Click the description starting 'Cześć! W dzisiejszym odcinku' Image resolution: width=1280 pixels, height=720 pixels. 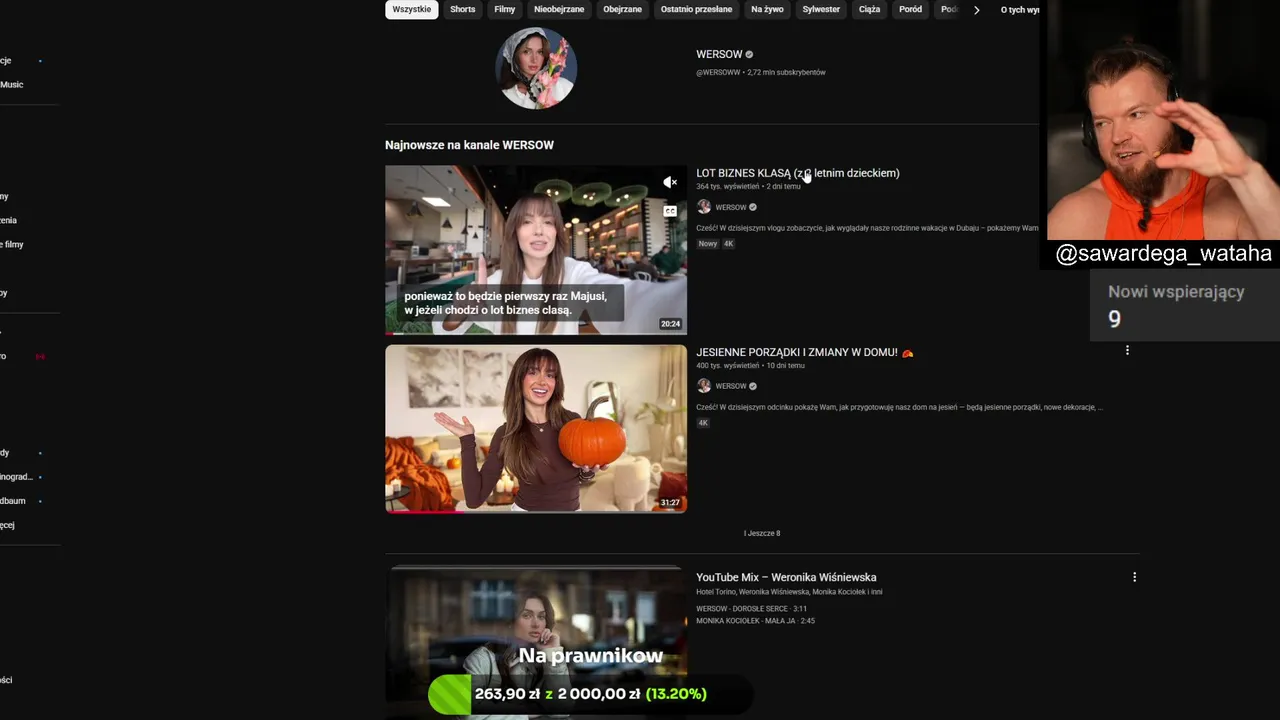pyautogui.click(x=899, y=407)
